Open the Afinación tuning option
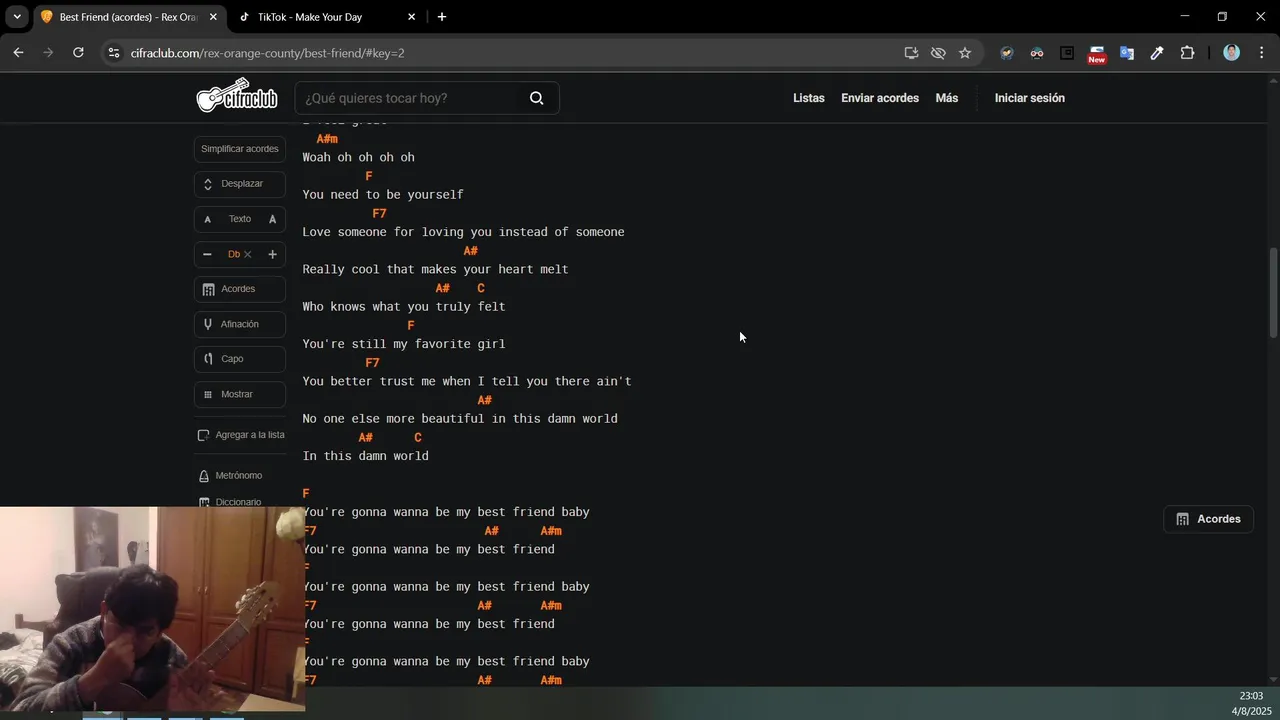This screenshot has width=1280, height=720. point(240,324)
